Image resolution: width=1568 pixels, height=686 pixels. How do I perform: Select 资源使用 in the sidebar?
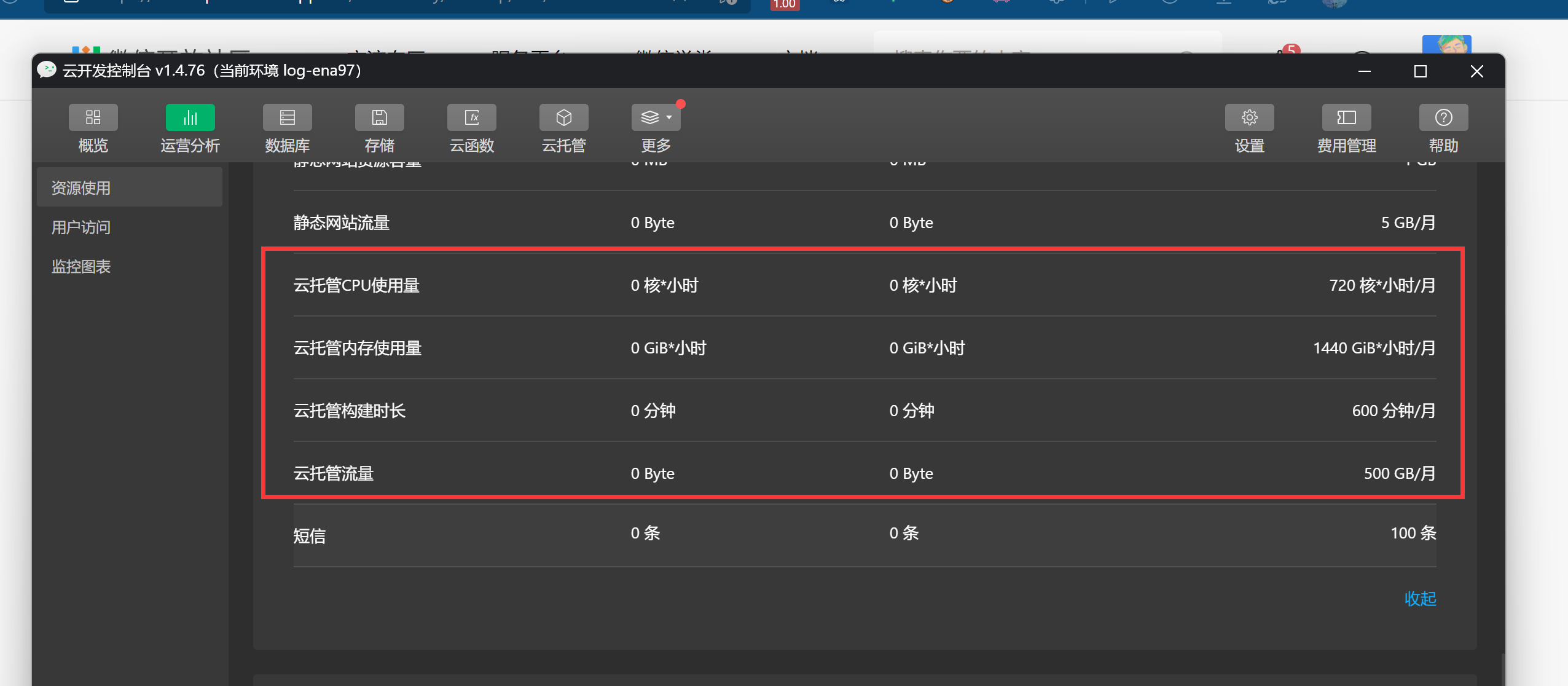point(80,188)
